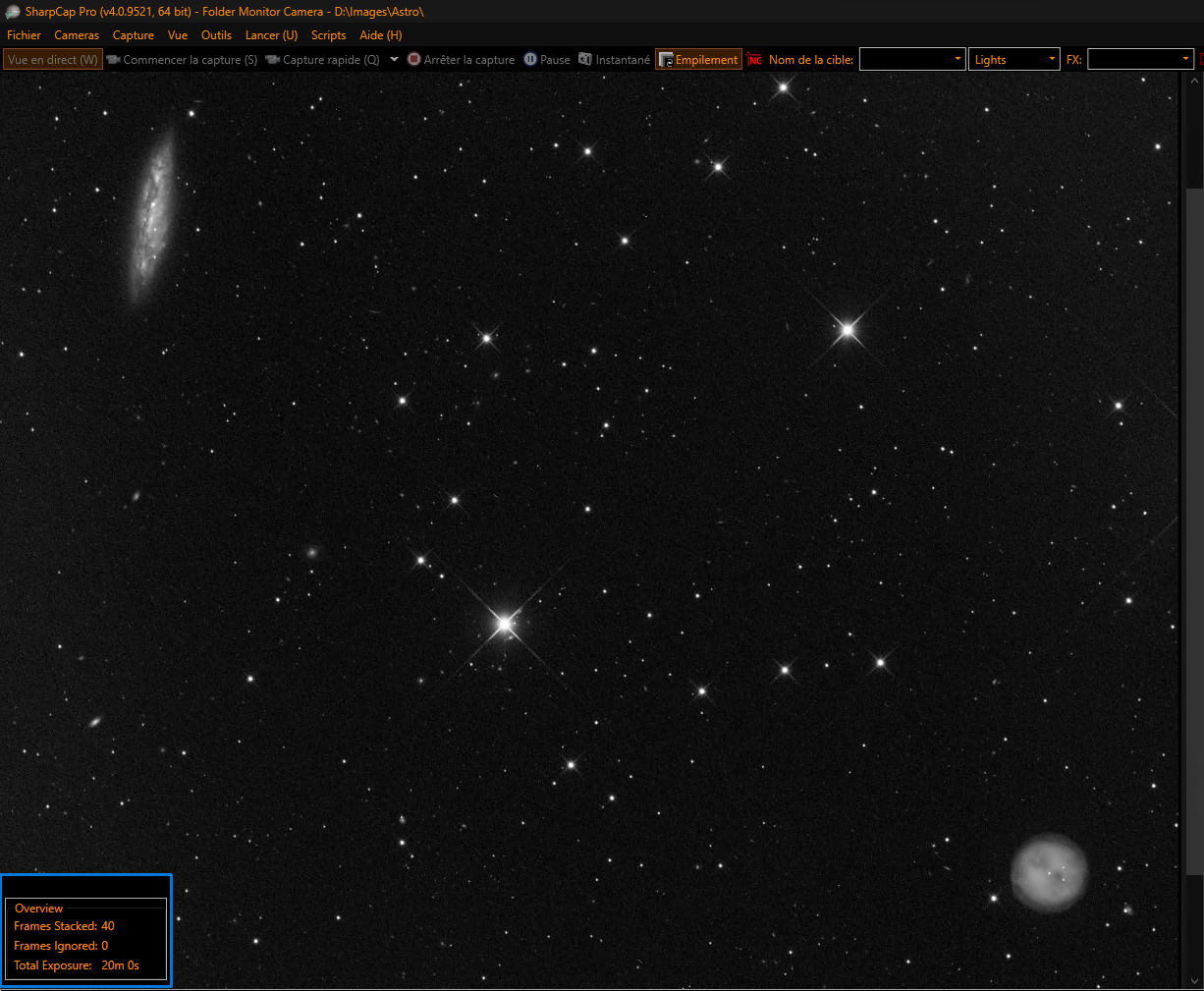This screenshot has height=991, width=1204.
Task: Open the Nom de la cible dropdown
Action: click(x=912, y=59)
